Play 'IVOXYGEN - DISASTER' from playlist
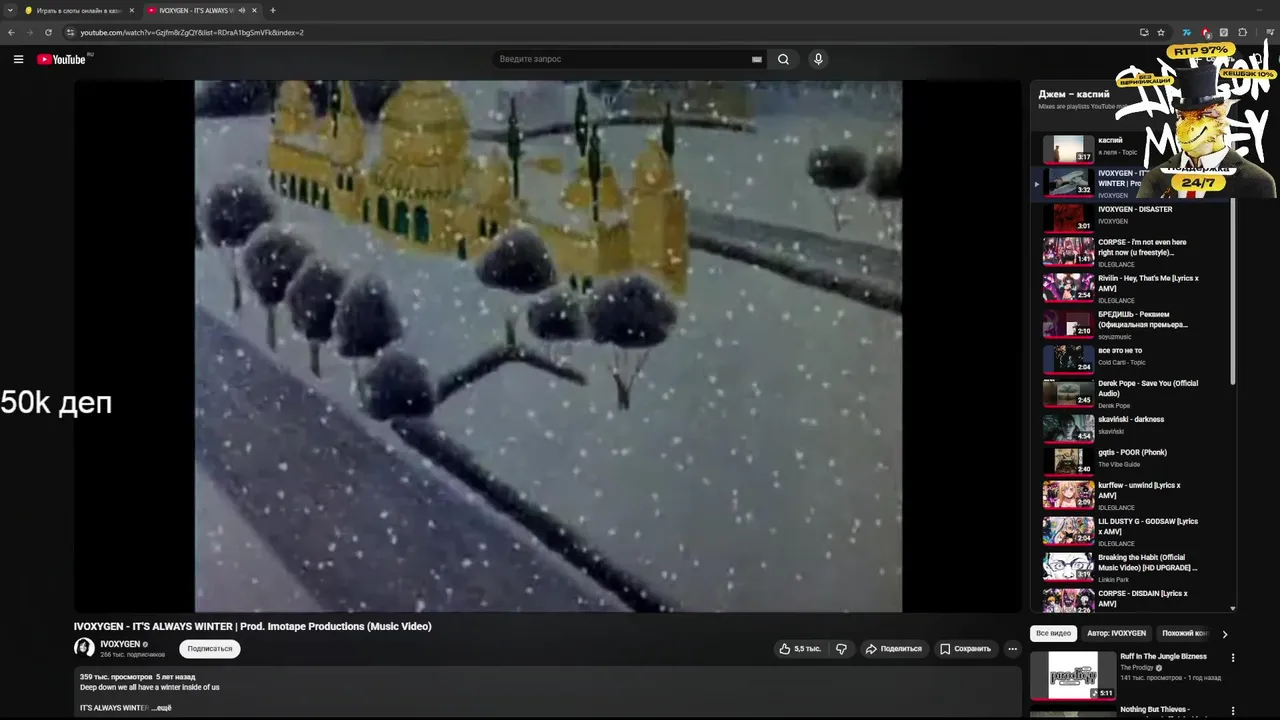 tap(1130, 216)
